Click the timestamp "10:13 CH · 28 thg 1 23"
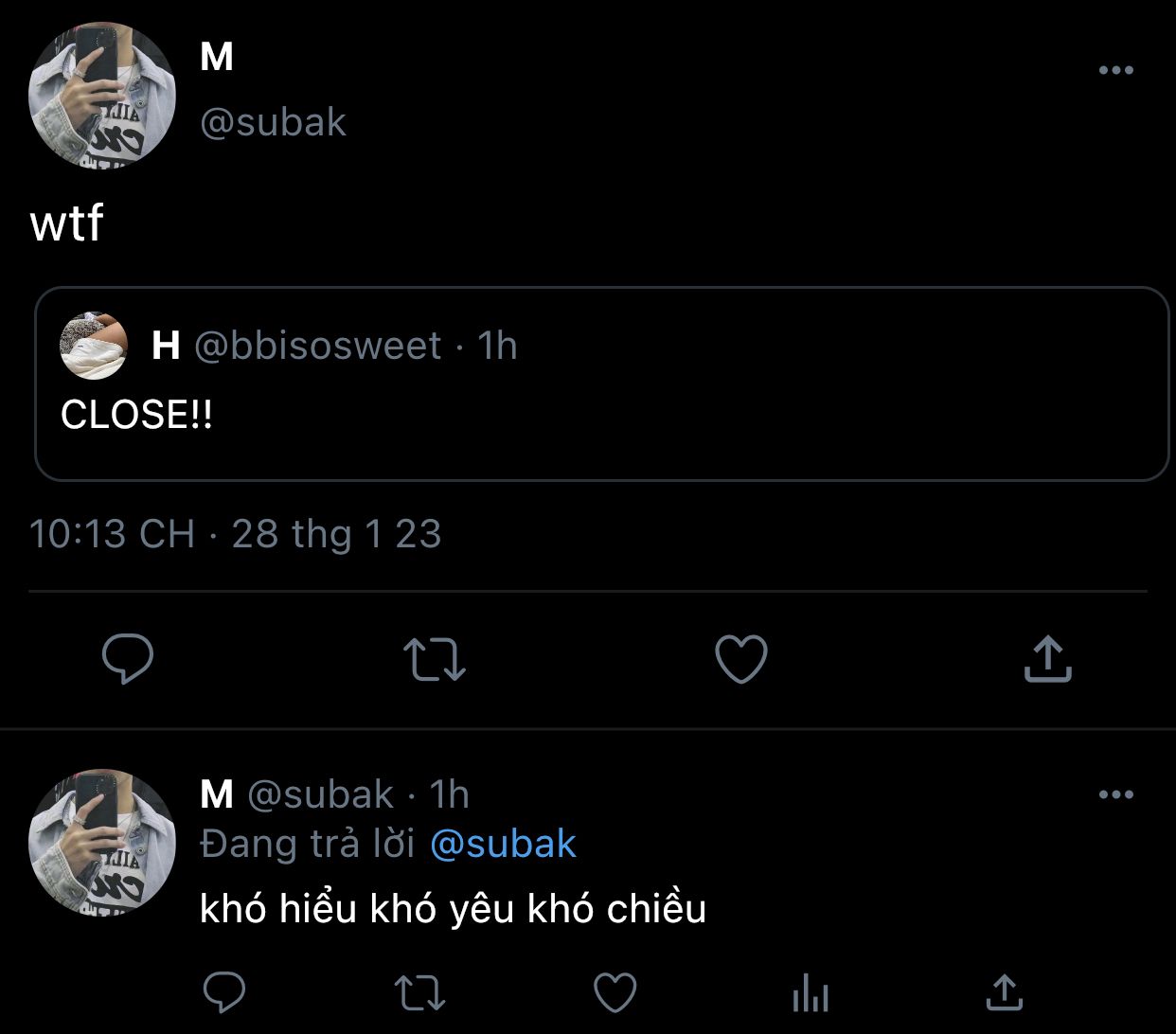The width and height of the screenshot is (1176, 1034). pos(236,534)
